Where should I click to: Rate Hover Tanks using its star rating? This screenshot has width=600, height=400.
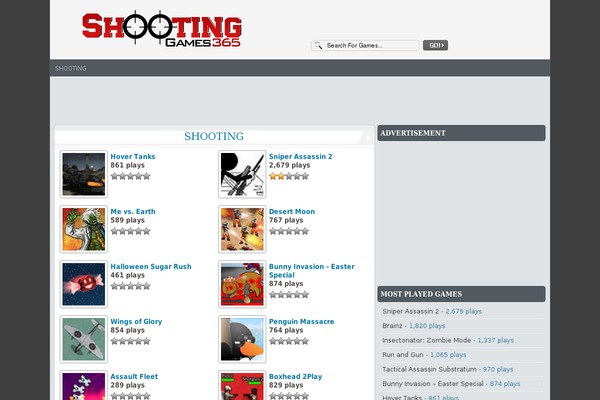pos(130,176)
